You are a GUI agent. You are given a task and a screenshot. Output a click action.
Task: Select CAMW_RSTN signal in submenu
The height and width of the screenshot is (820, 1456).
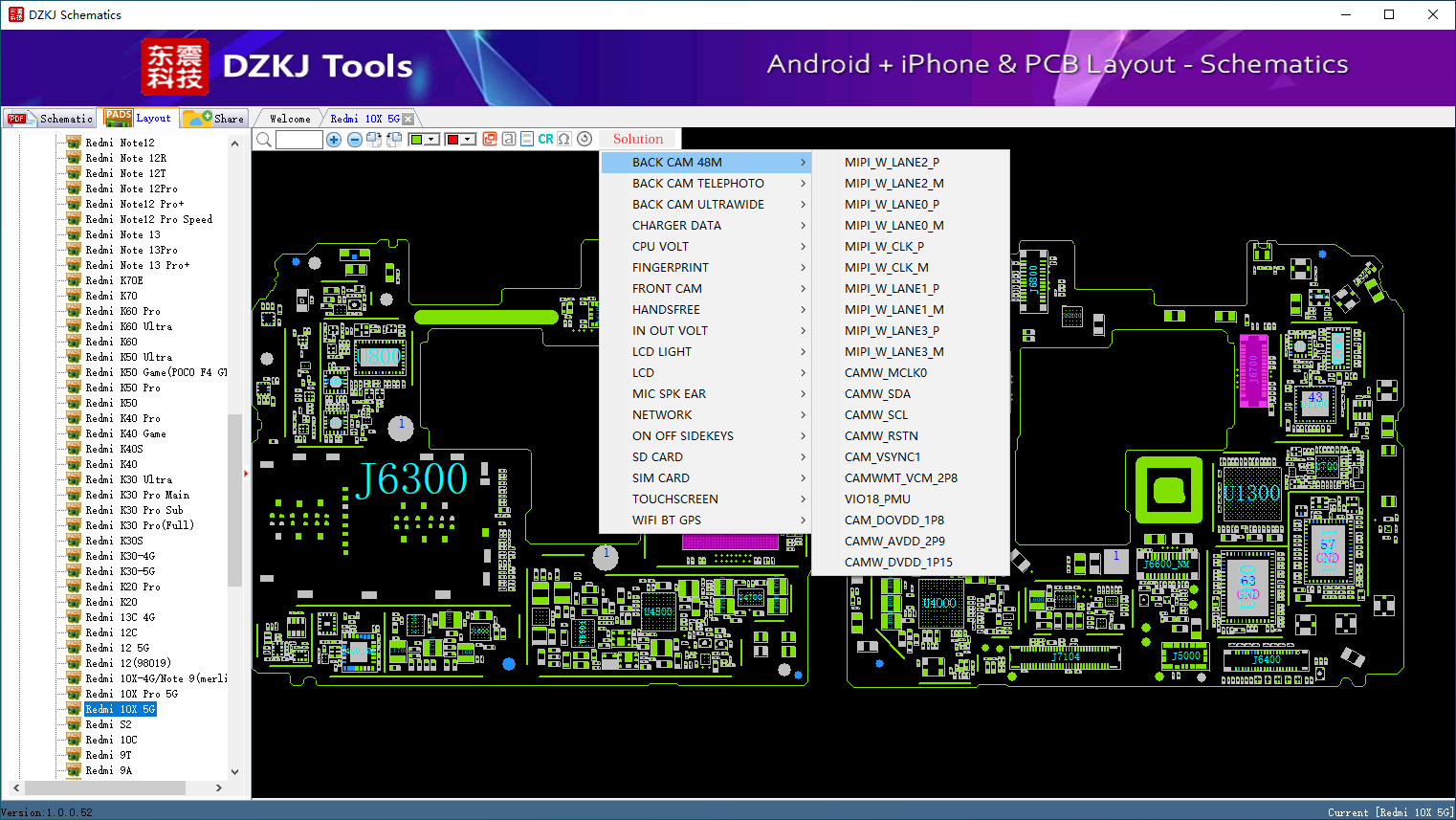[x=911, y=436]
